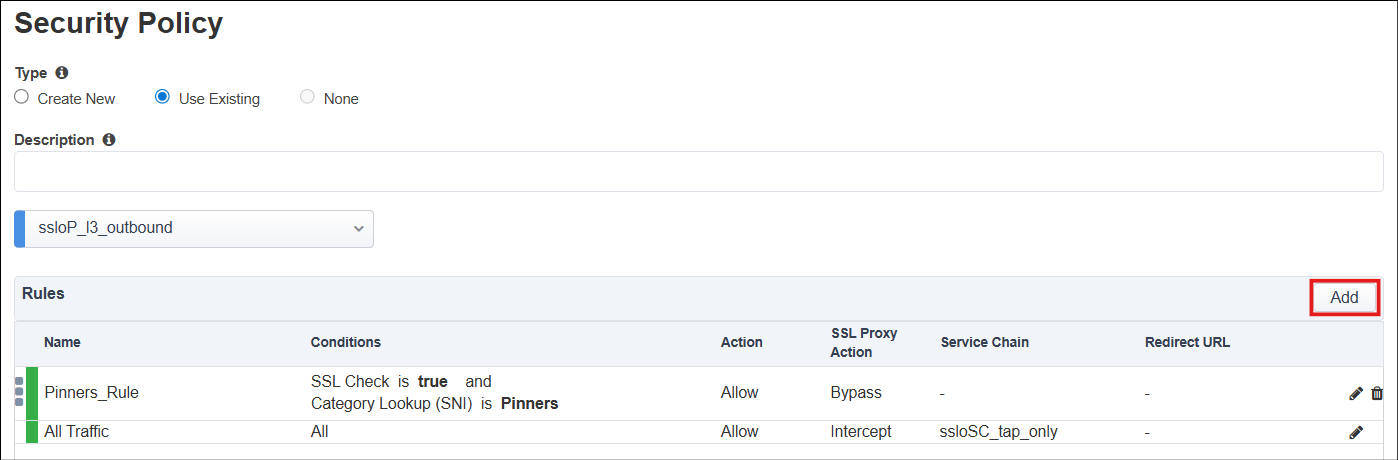
Task: Choose the None radio option
Action: (307, 97)
